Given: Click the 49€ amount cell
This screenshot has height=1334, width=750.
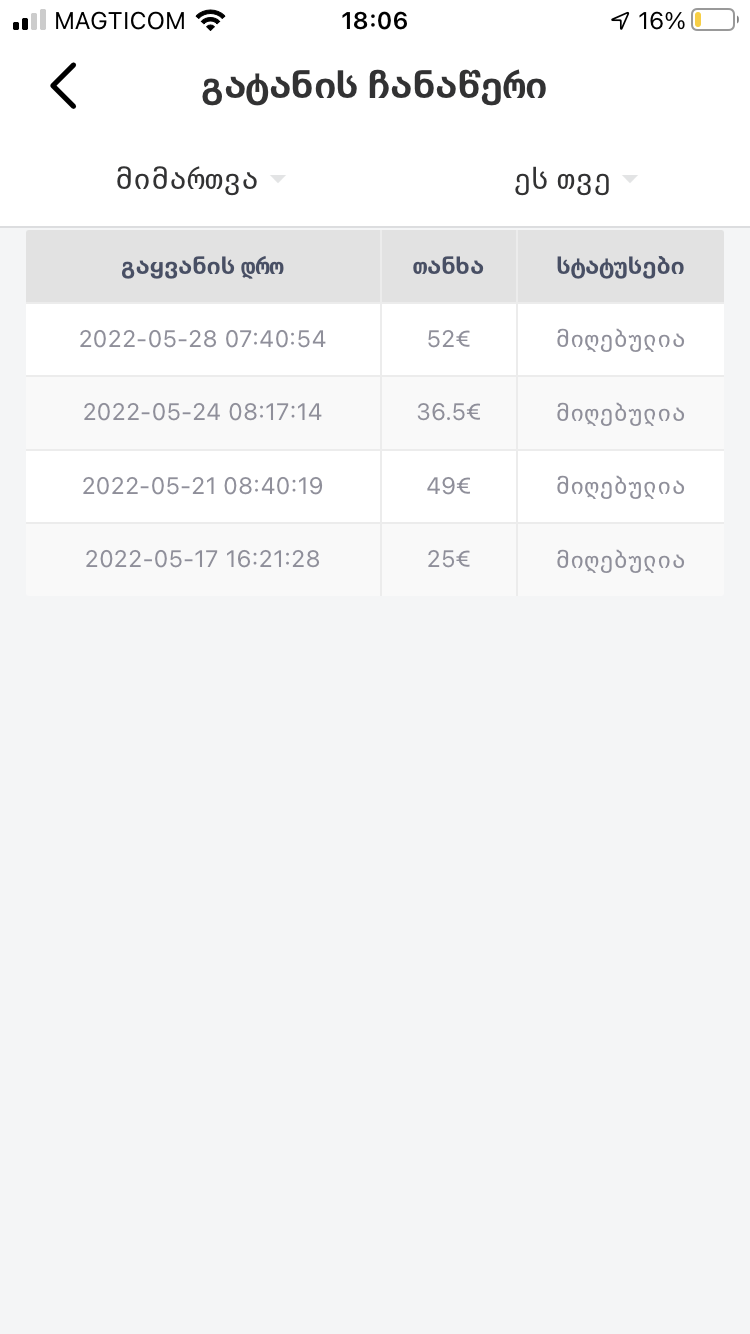Looking at the screenshot, I should (448, 486).
